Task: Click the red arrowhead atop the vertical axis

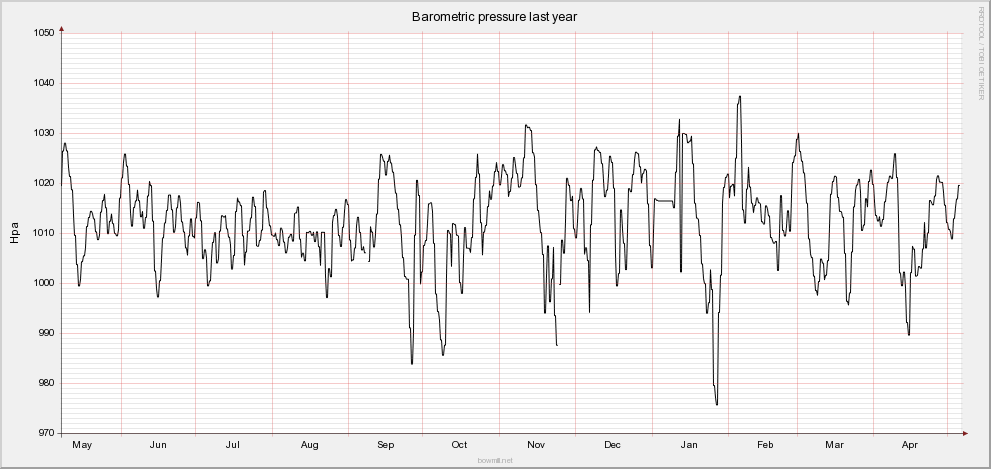Action: point(62,29)
